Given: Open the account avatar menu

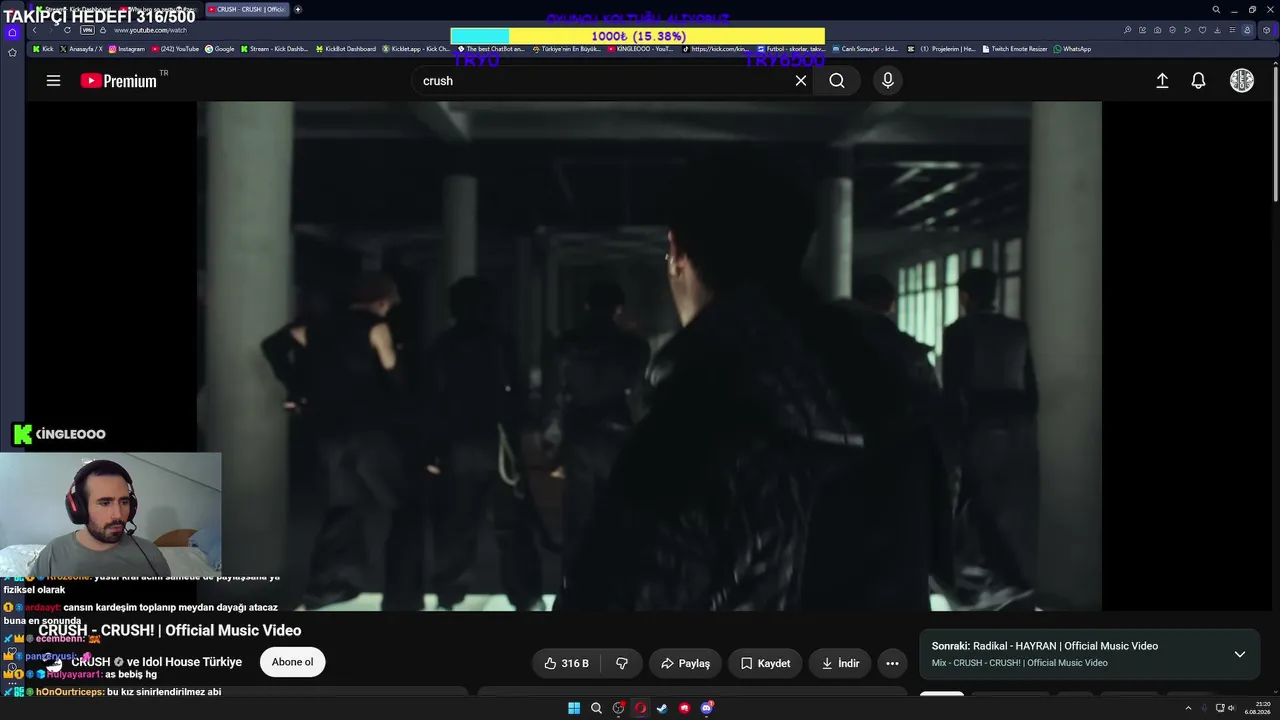Looking at the screenshot, I should click(1241, 81).
